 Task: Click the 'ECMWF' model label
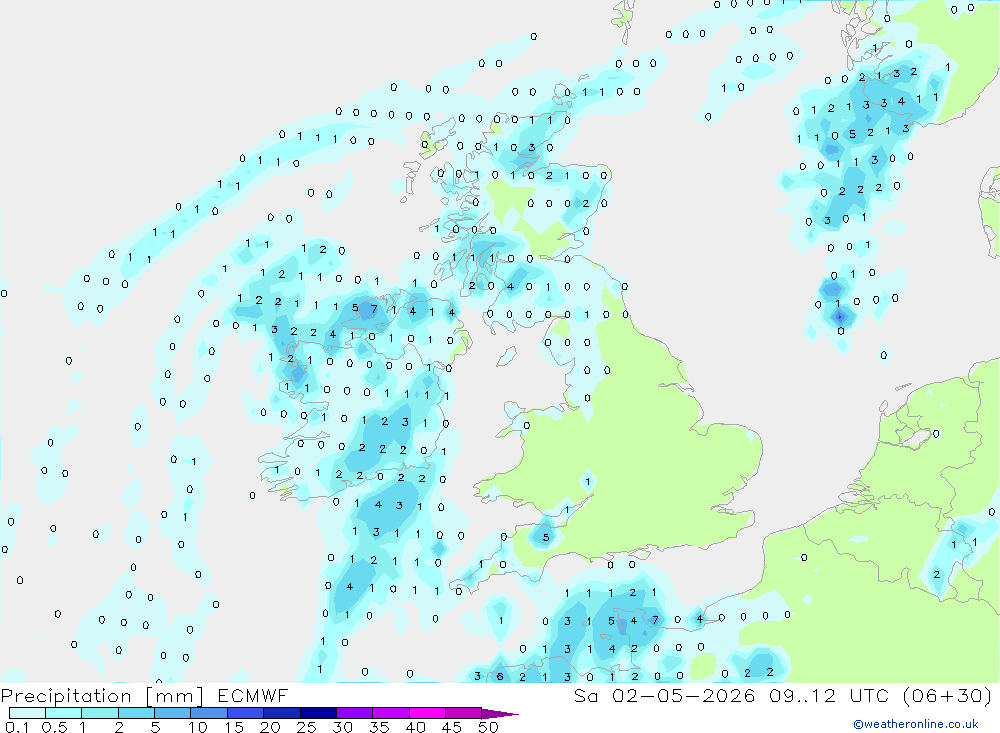pyautogui.click(x=253, y=696)
